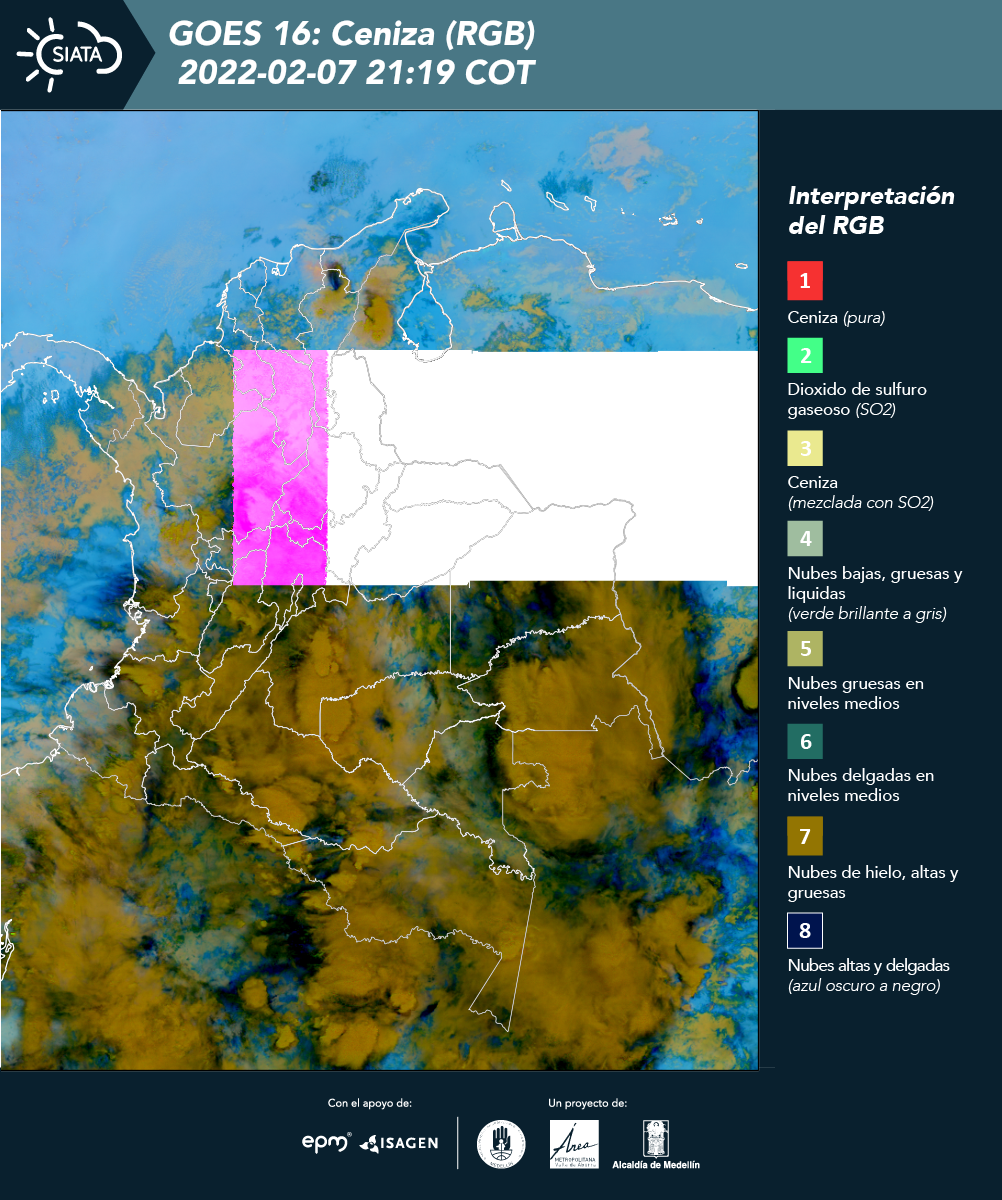Click the SIATA sun-cloud logo
This screenshot has height=1200, width=1002.
click(x=70, y=54)
